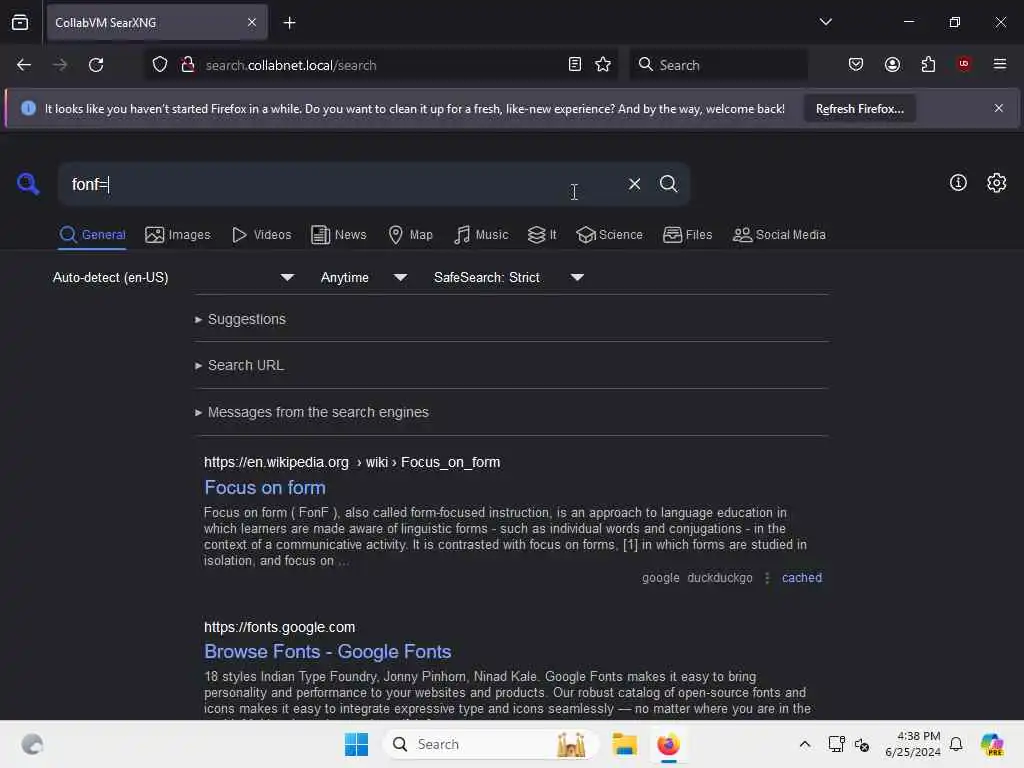The height and width of the screenshot is (768, 1024).
Task: Switch to the Map category
Action: pos(410,235)
